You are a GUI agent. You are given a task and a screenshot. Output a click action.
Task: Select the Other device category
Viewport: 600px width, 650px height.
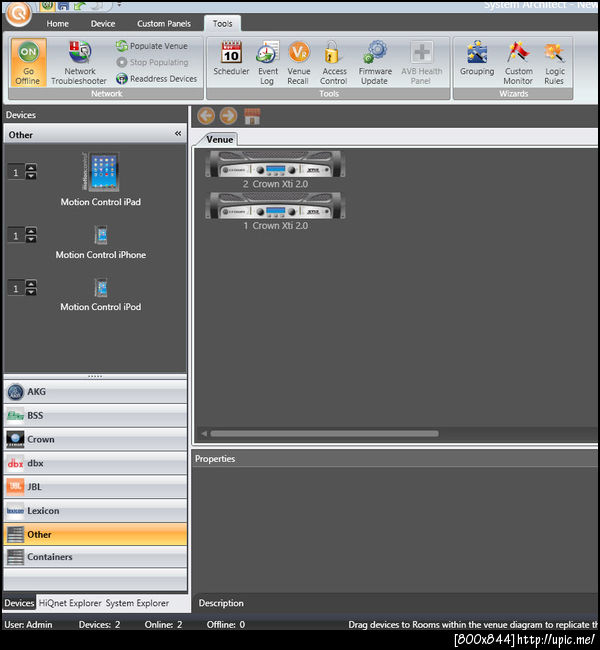(95, 534)
